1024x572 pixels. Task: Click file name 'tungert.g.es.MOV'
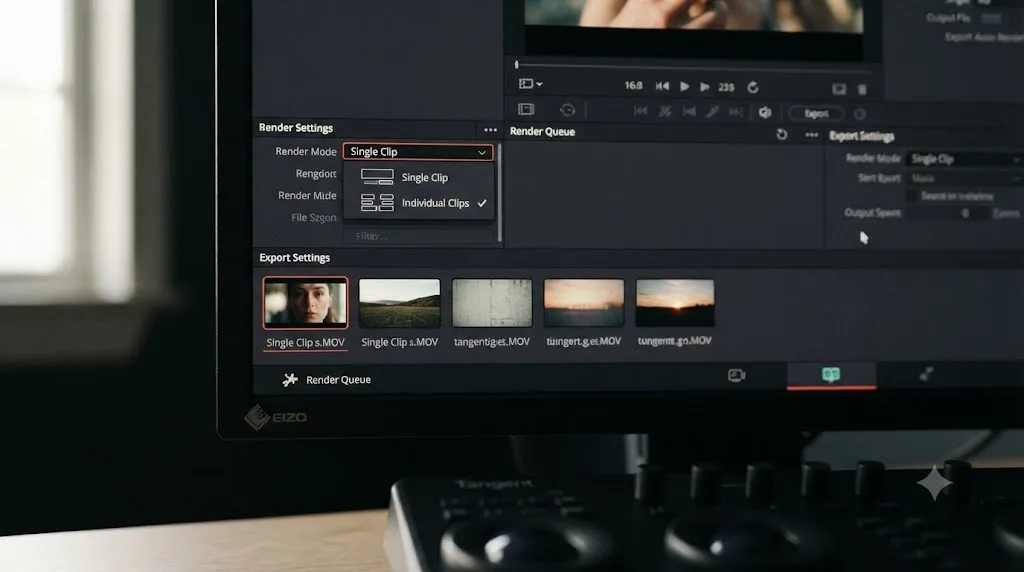pos(584,341)
